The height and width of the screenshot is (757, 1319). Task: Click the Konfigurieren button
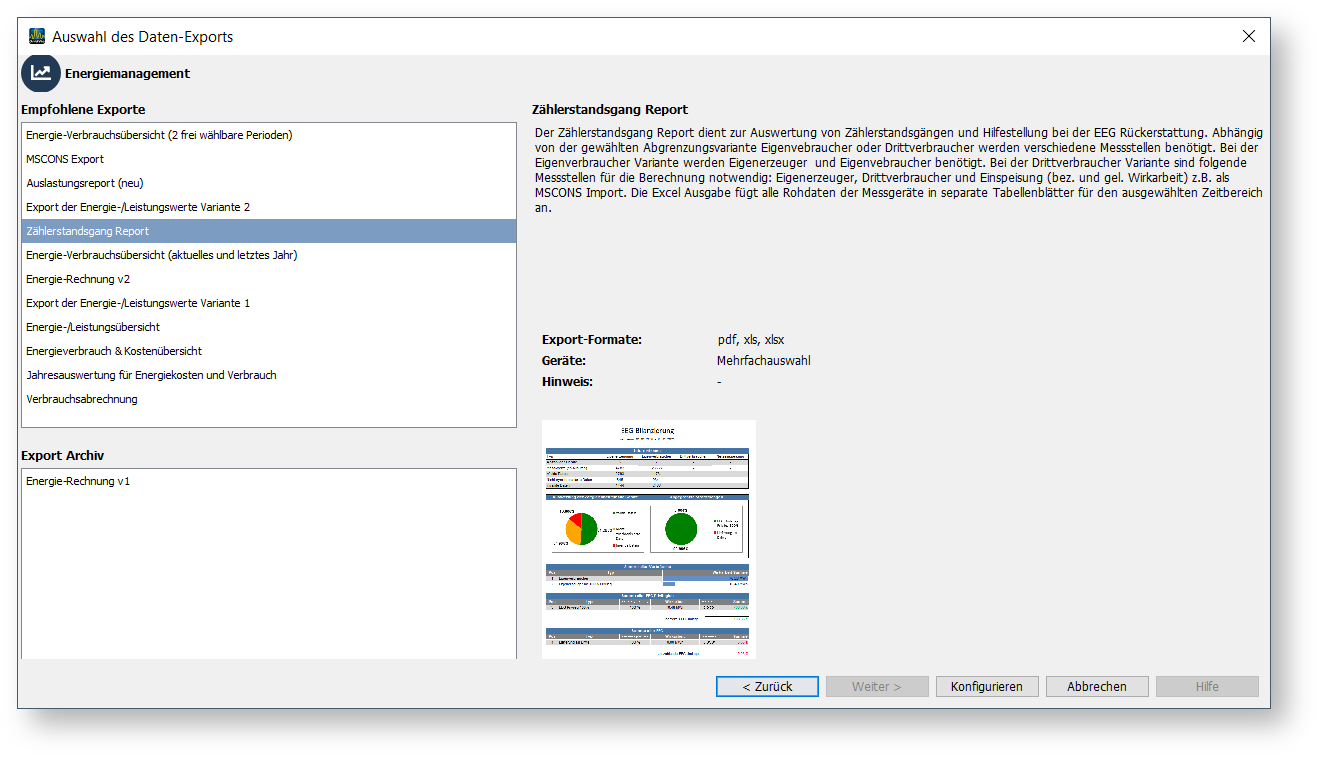click(986, 687)
